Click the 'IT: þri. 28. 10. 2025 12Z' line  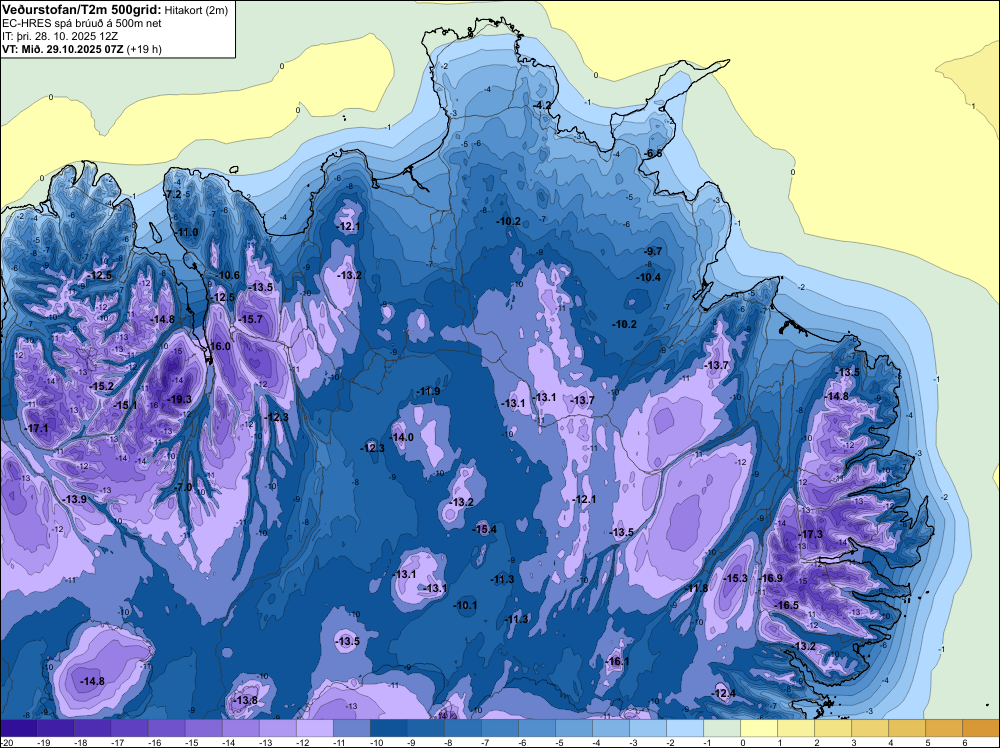coord(60,36)
